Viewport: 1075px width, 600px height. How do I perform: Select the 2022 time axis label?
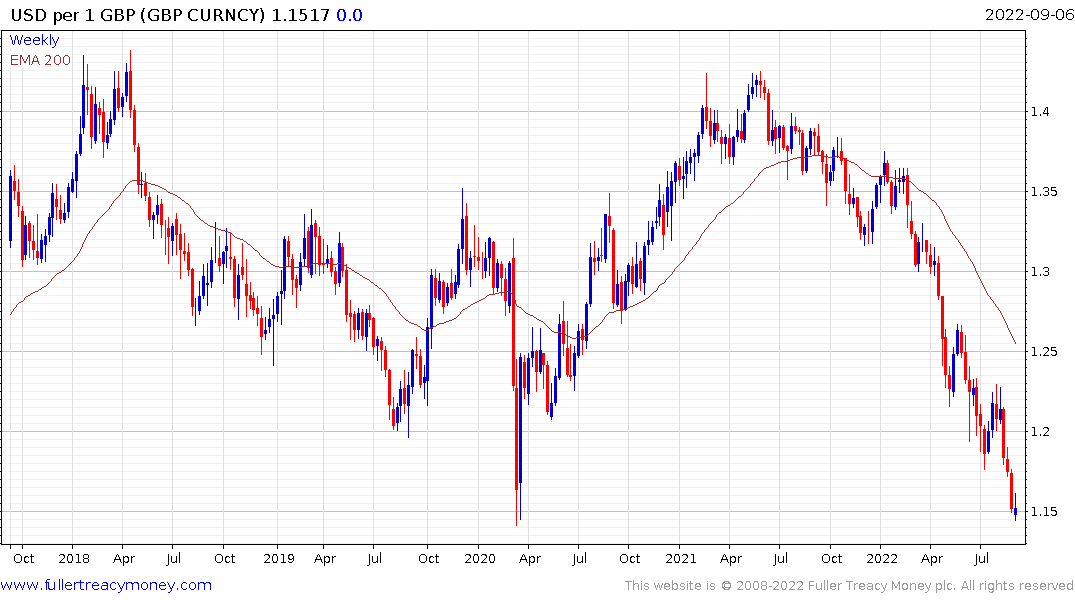[882, 558]
